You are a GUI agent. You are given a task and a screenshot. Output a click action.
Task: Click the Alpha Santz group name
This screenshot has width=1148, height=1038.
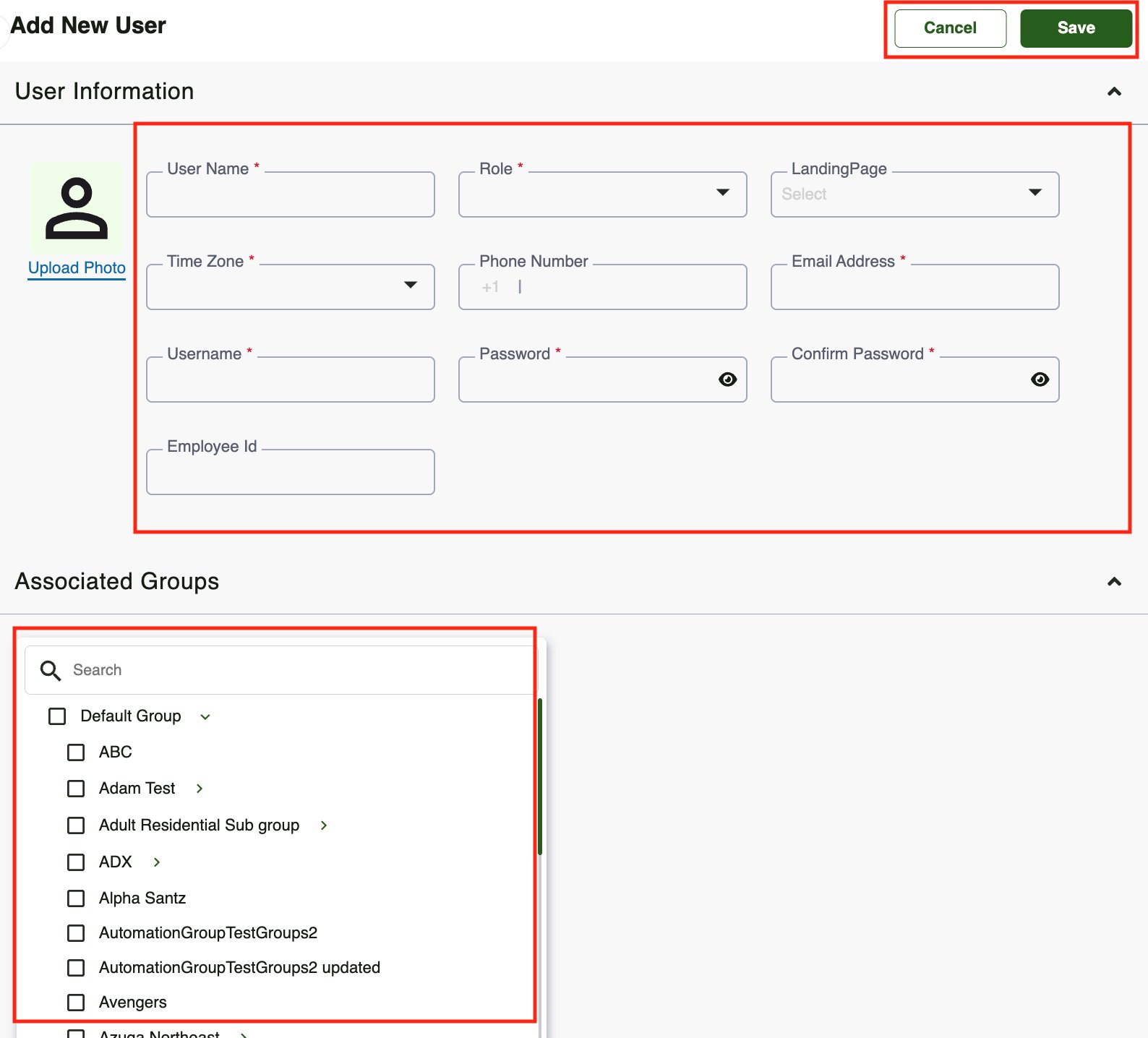[142, 898]
